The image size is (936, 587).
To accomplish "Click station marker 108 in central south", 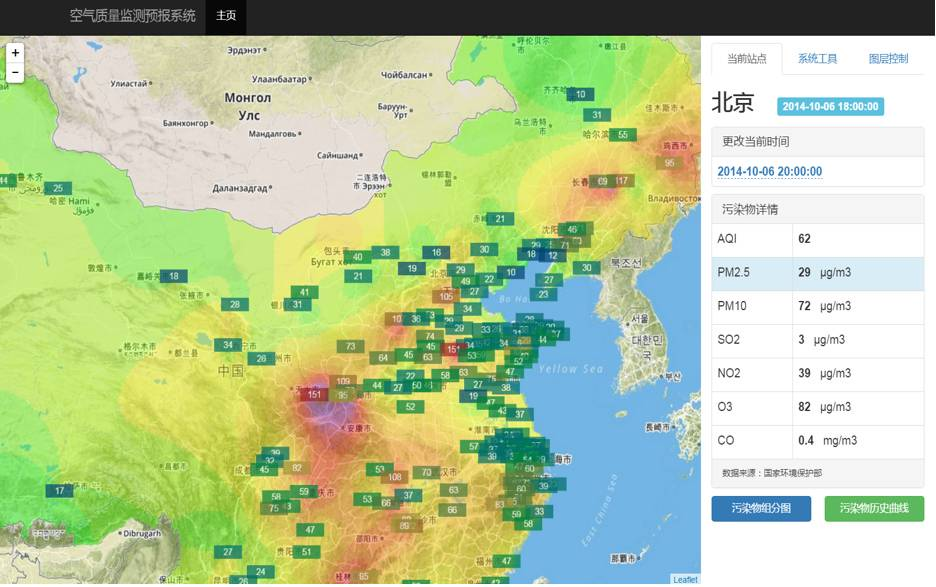I will click(x=395, y=477).
